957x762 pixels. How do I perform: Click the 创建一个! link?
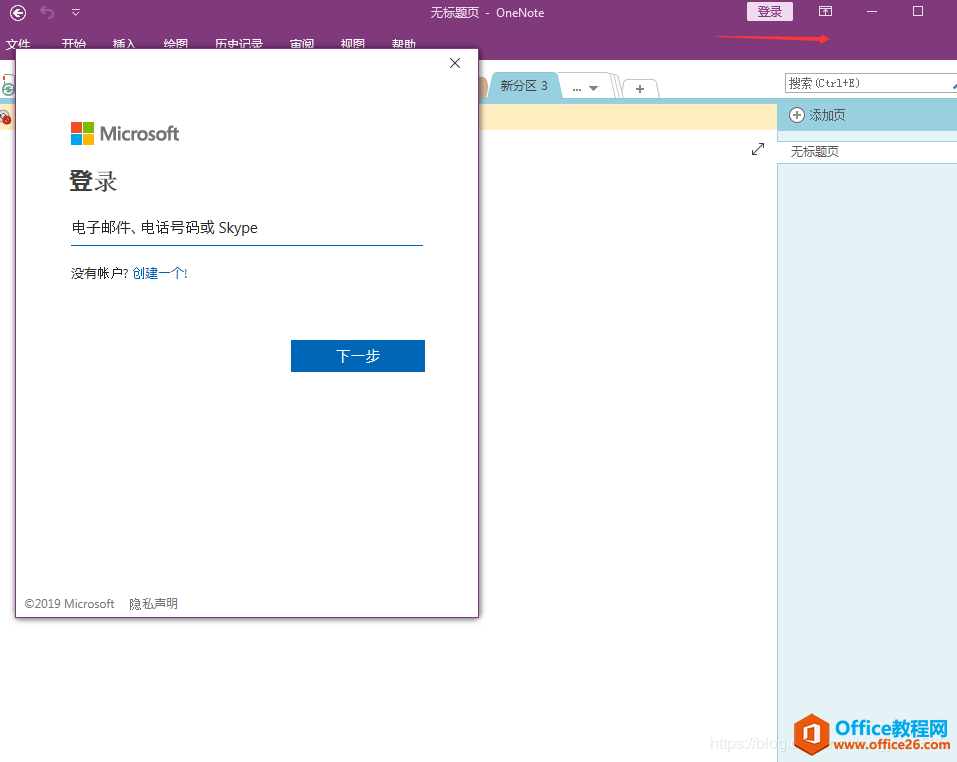160,273
